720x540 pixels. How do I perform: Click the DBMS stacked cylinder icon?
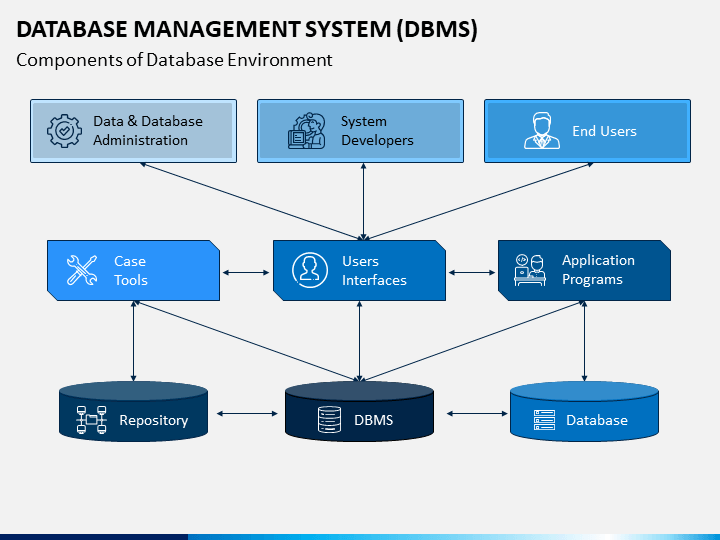click(x=329, y=420)
